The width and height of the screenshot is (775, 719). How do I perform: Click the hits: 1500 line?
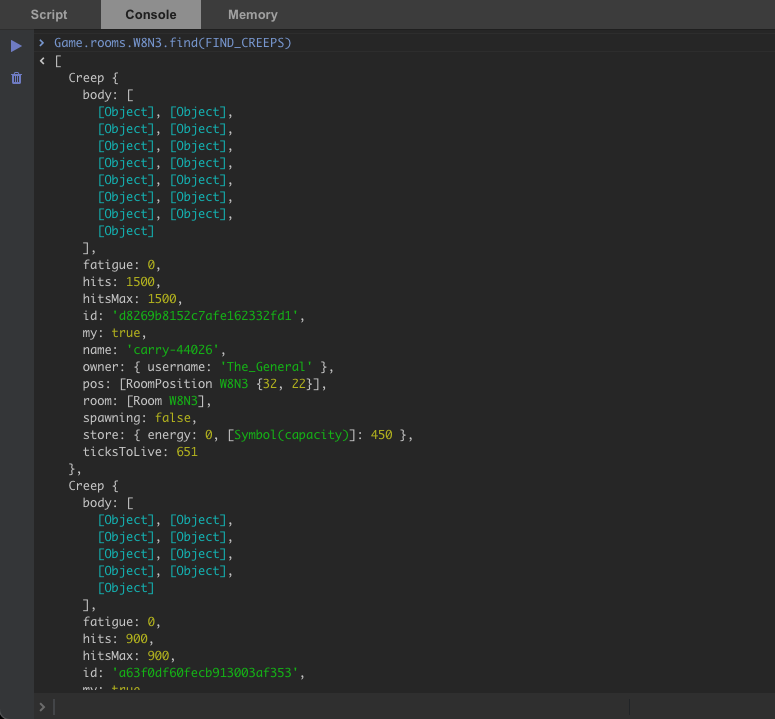tap(122, 282)
